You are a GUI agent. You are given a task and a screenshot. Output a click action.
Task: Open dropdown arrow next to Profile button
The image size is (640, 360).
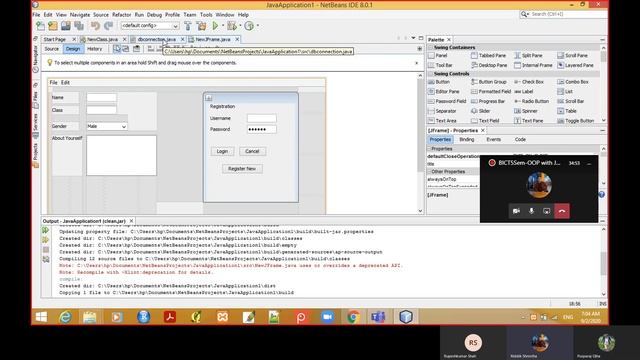coord(258,26)
